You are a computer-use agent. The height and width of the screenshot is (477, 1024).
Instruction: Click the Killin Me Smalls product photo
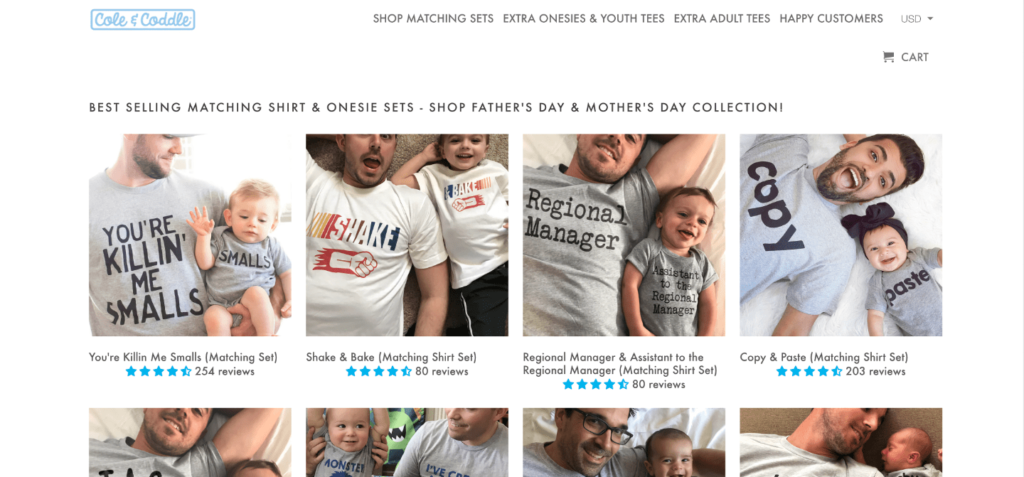tap(190, 235)
